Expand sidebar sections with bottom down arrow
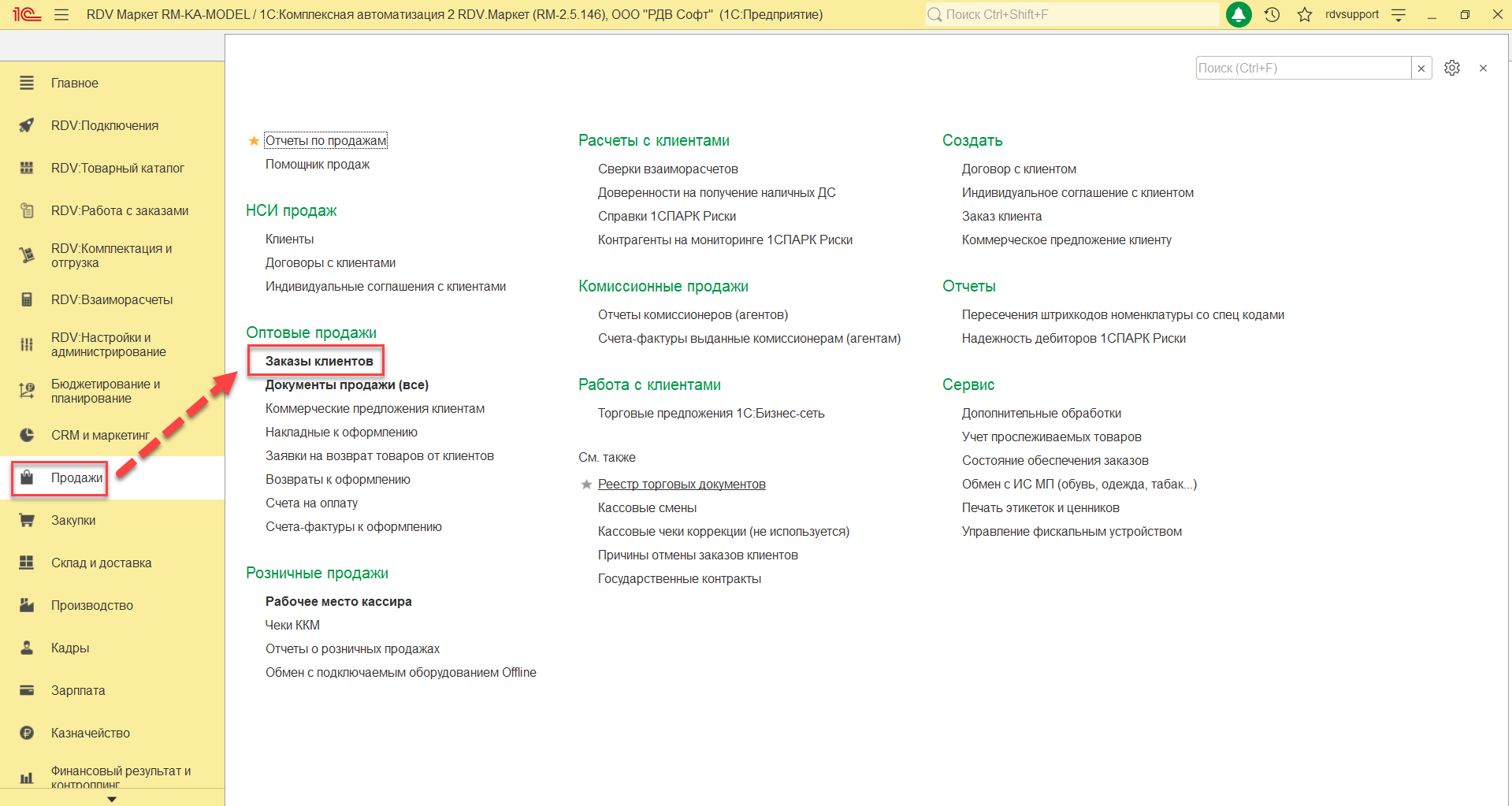 (112, 799)
